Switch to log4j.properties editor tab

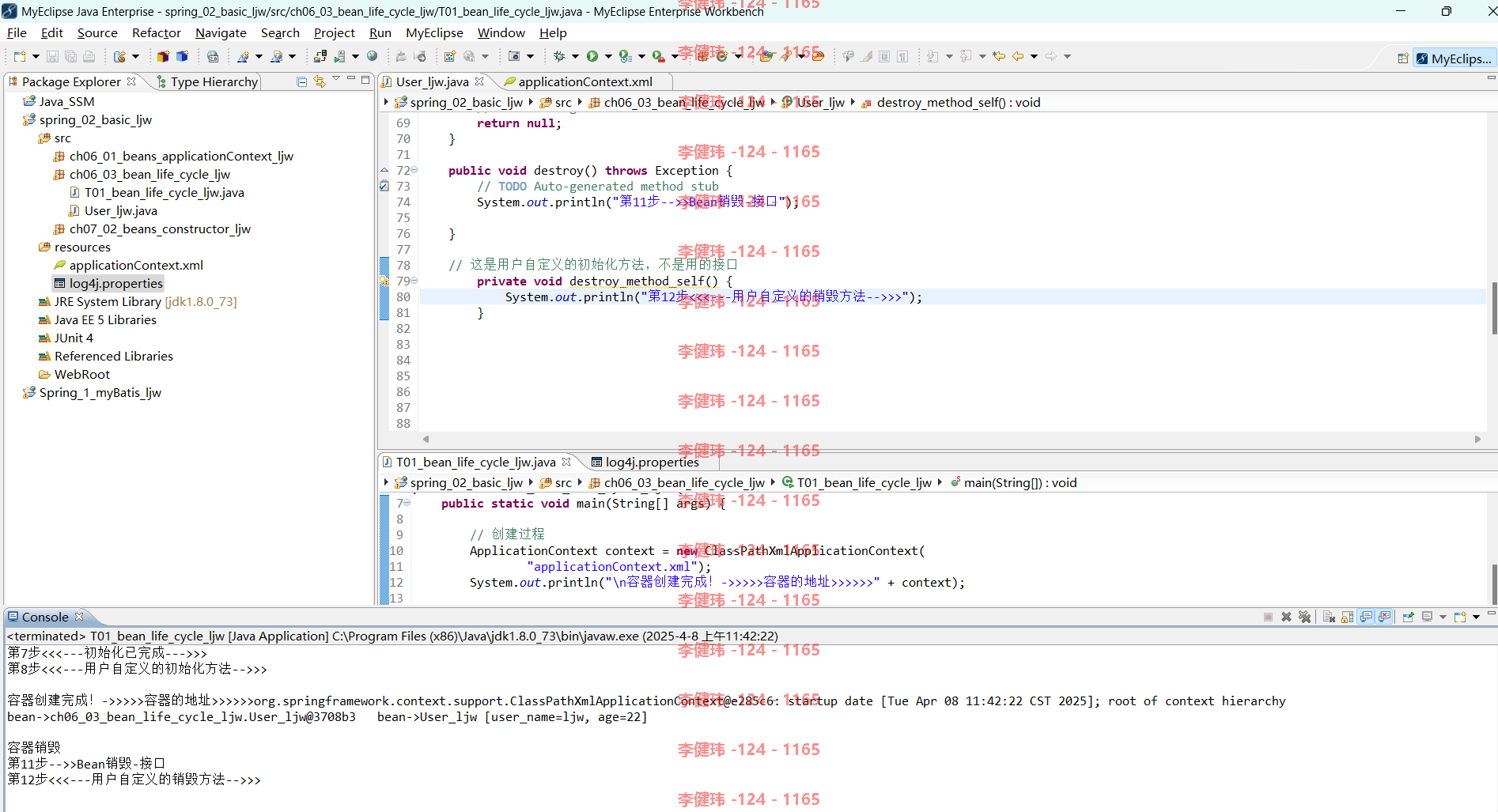point(652,462)
